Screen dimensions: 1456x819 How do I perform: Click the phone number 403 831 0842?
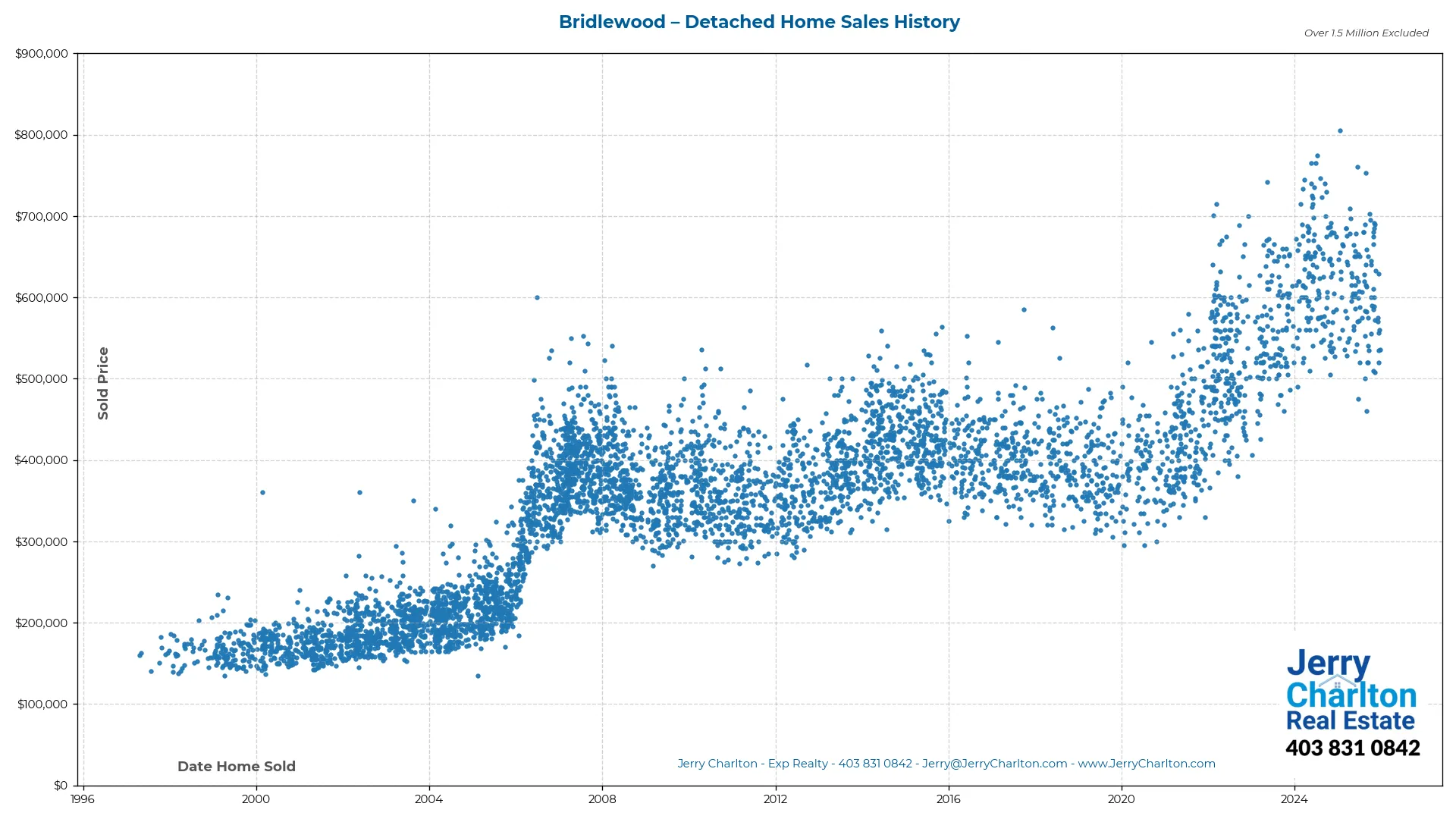[1354, 748]
